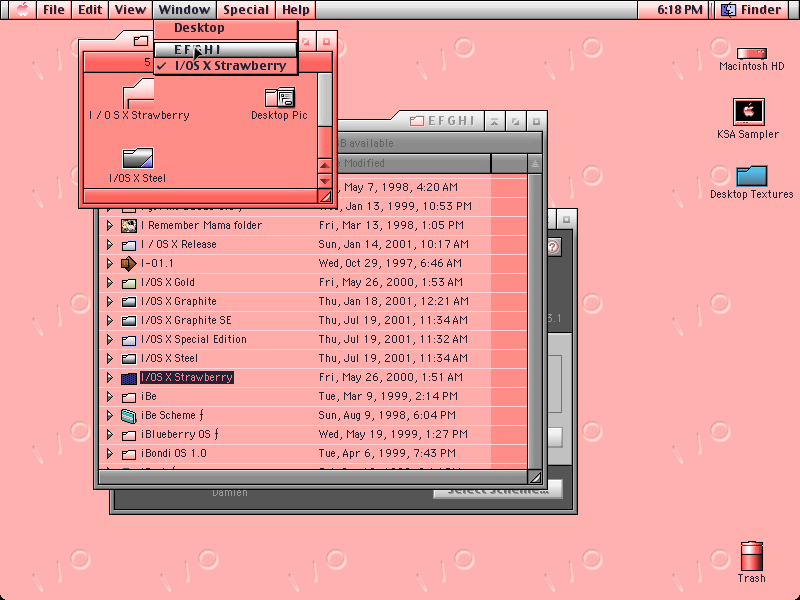Click the iBe Scheme folder icon
Viewport: 800px width, 600px height.
pyautogui.click(x=129, y=415)
